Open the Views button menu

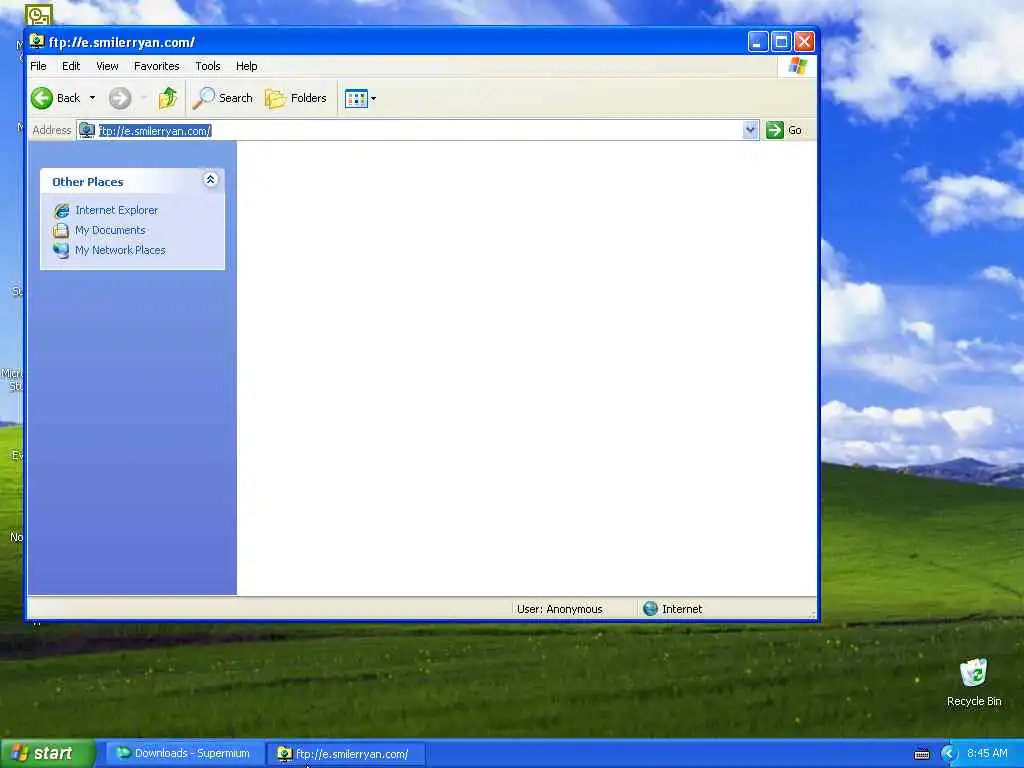click(x=360, y=99)
